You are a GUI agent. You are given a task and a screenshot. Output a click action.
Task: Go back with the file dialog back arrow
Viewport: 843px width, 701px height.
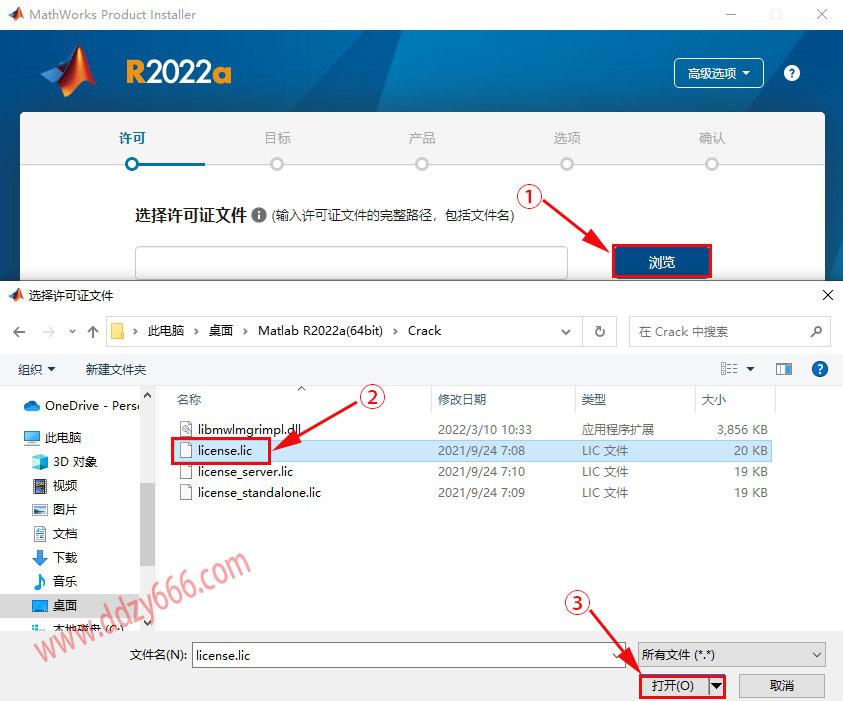click(x=19, y=332)
